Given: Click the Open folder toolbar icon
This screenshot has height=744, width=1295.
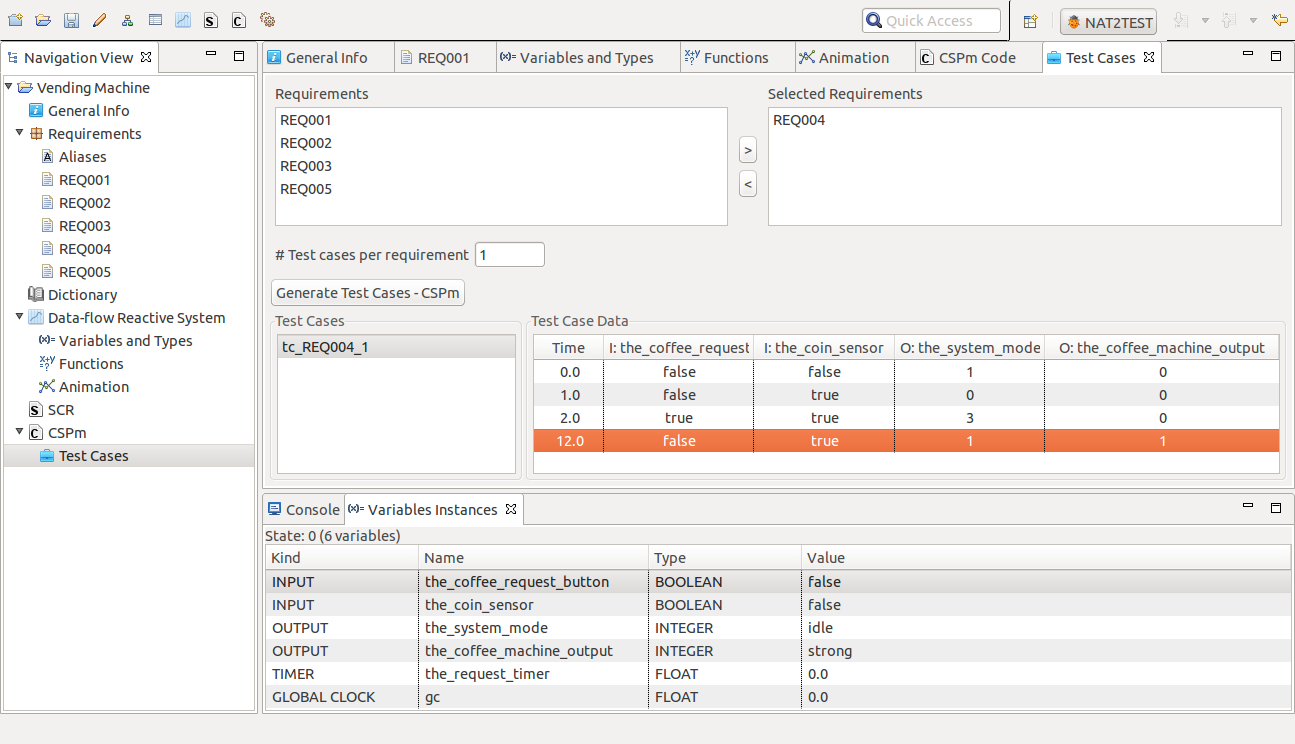Looking at the screenshot, I should [43, 20].
